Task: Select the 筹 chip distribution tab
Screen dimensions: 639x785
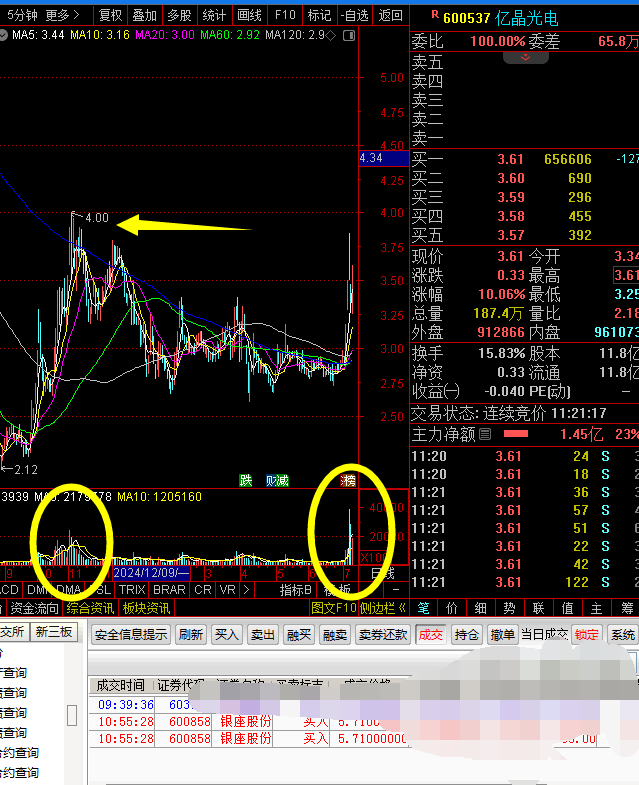Action: (x=626, y=608)
